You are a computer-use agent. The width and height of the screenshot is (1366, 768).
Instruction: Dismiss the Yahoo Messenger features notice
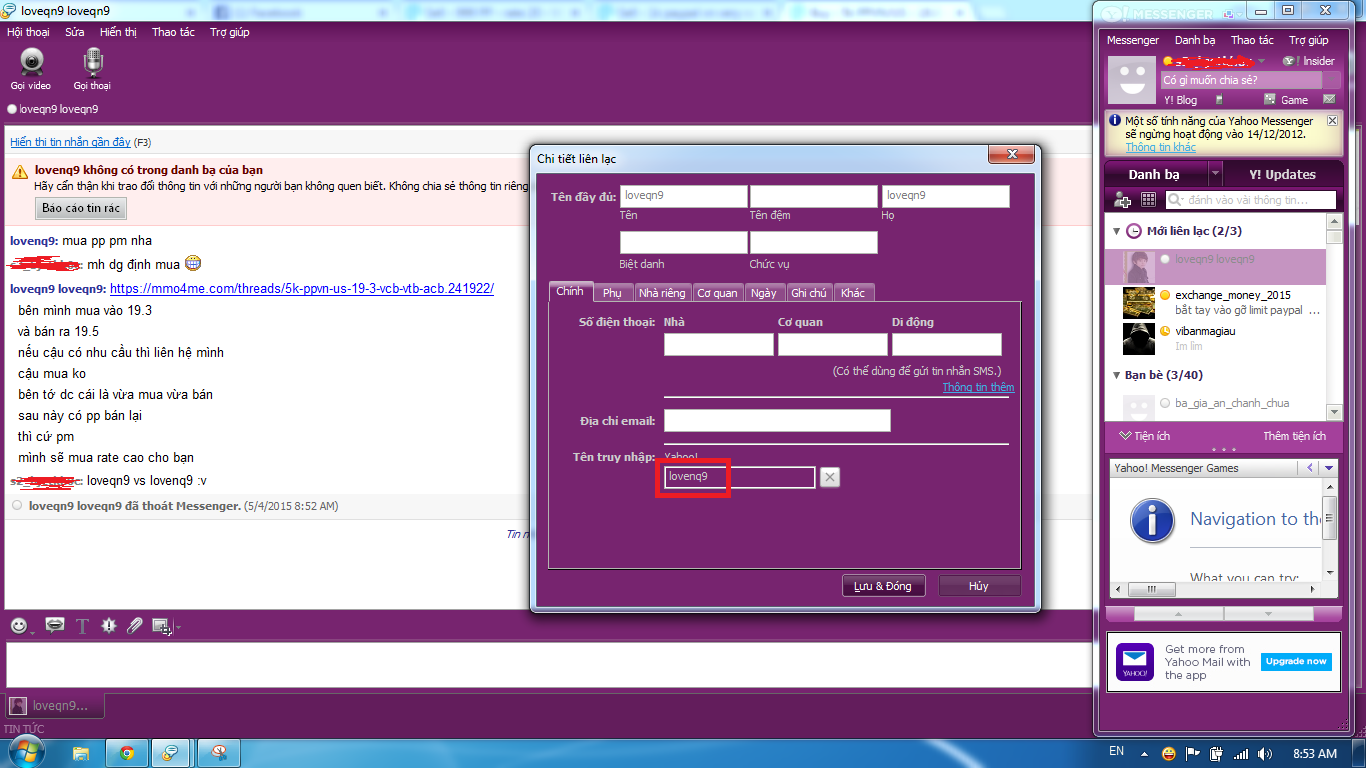(1332, 121)
